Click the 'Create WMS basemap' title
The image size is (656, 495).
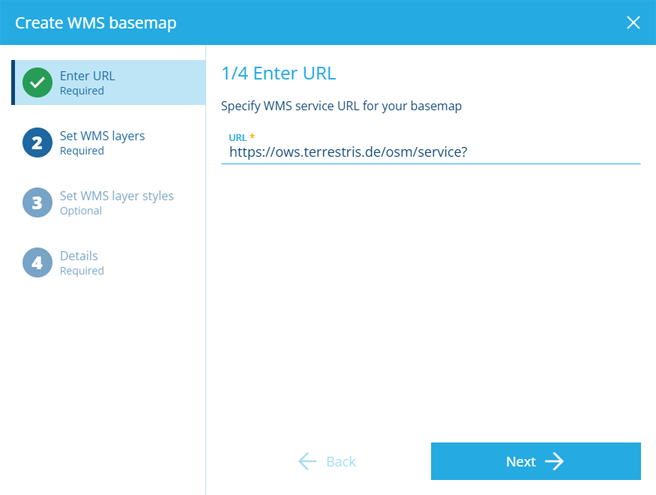coord(95,23)
